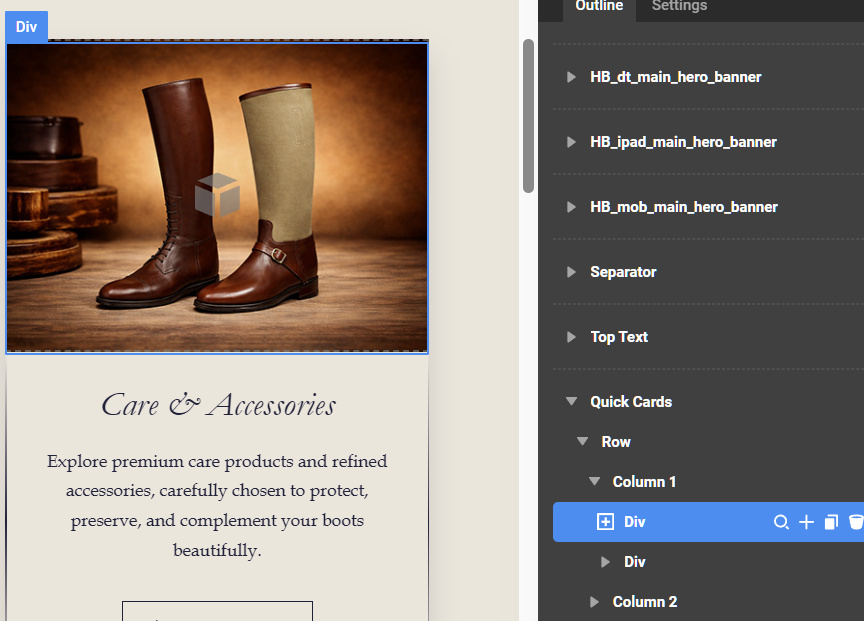864x621 pixels.
Task: Select the Outline tab
Action: click(x=599, y=7)
